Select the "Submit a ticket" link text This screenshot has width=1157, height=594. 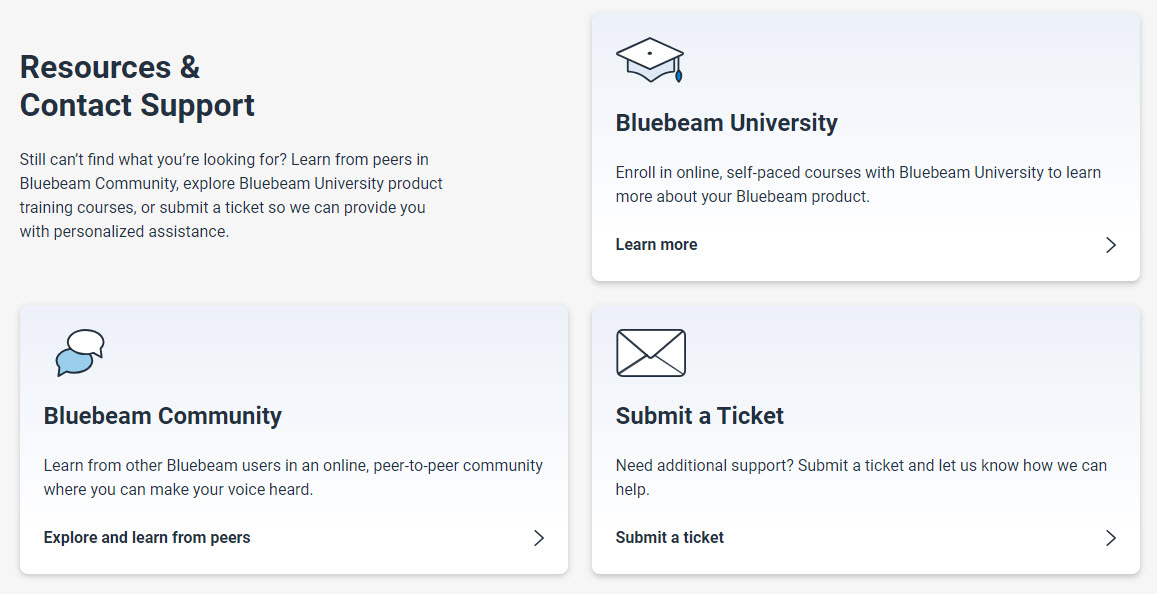[669, 537]
